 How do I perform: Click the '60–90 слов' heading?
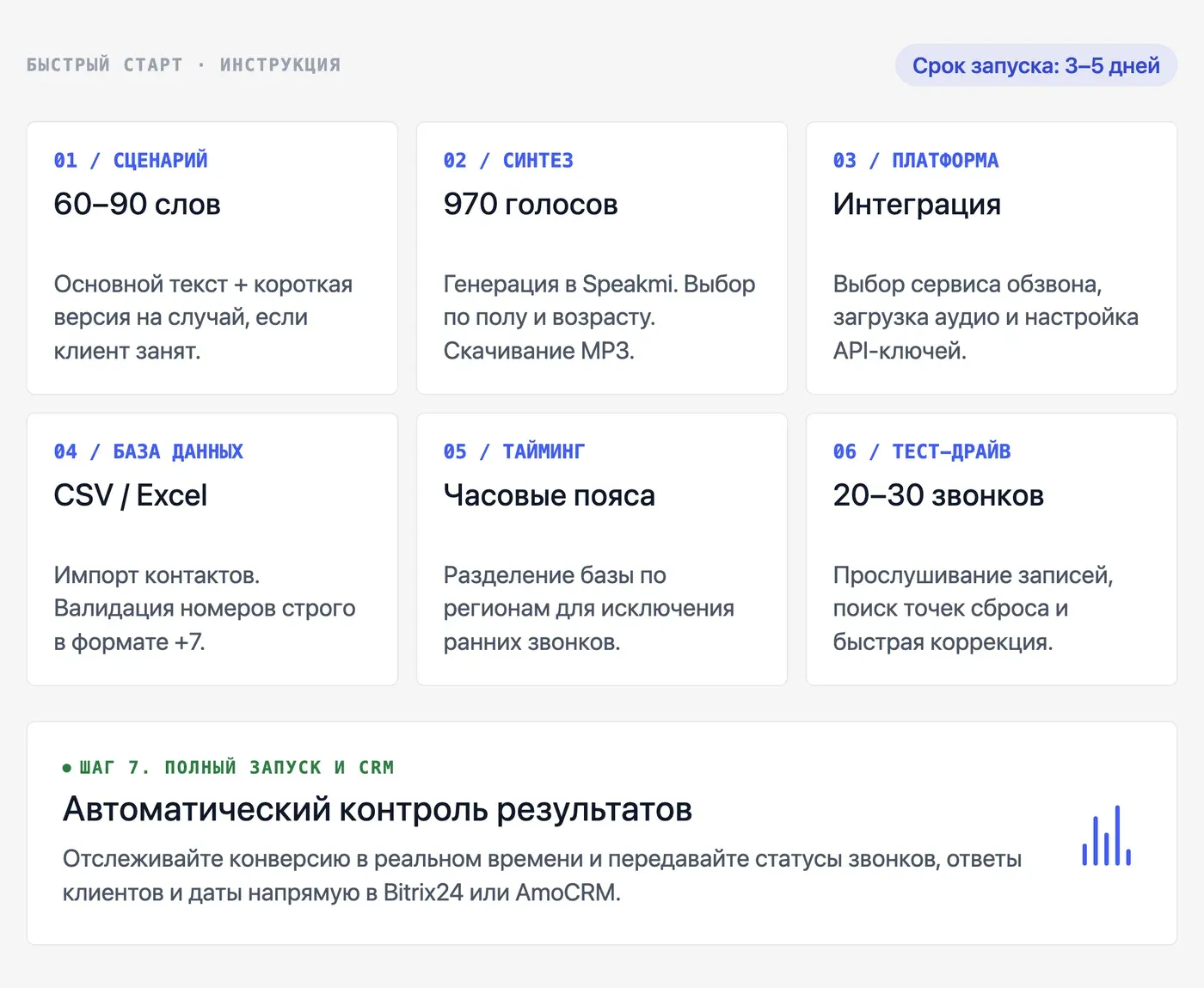138,205
